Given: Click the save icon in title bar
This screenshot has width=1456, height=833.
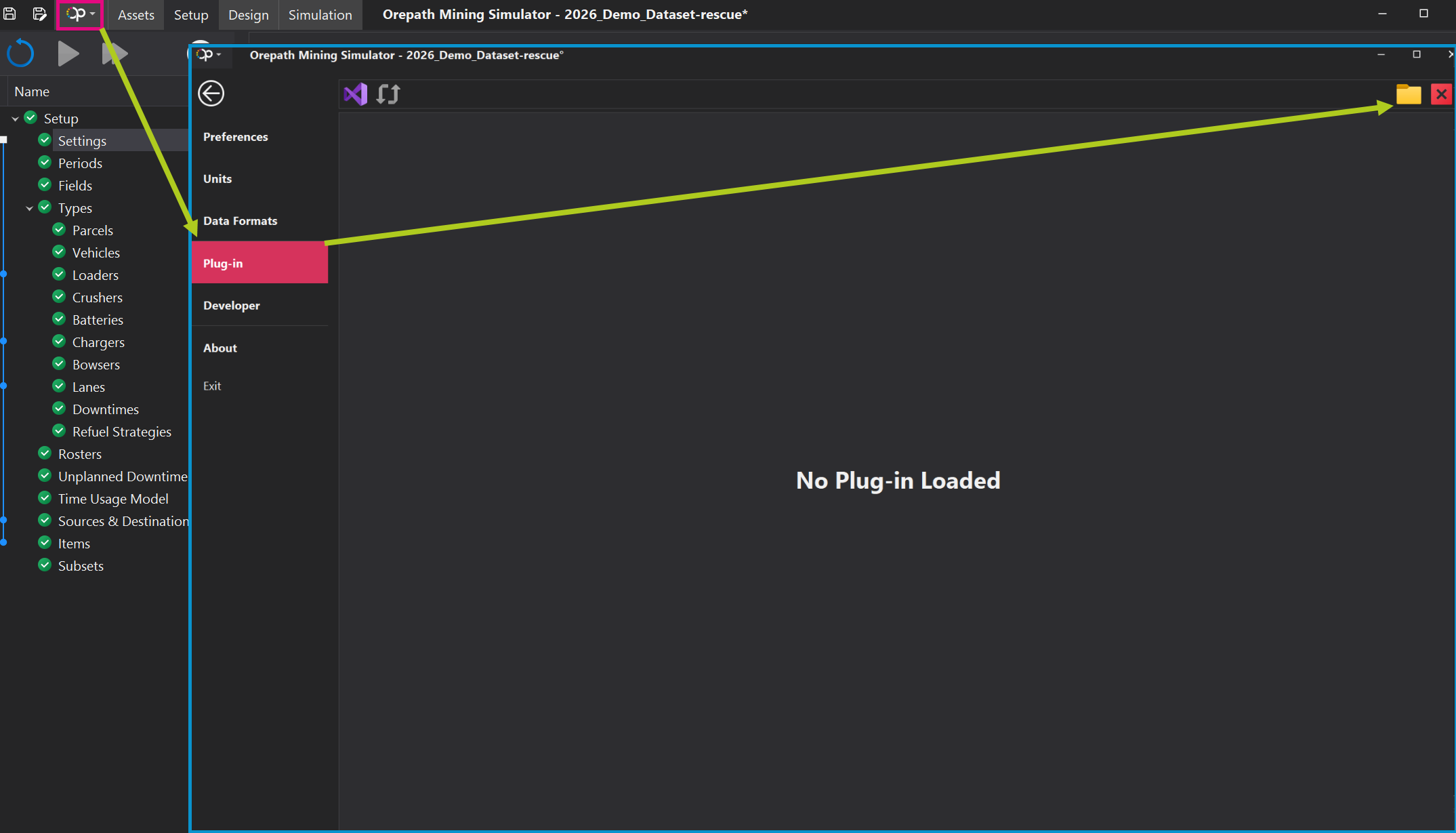Looking at the screenshot, I should (x=9, y=14).
